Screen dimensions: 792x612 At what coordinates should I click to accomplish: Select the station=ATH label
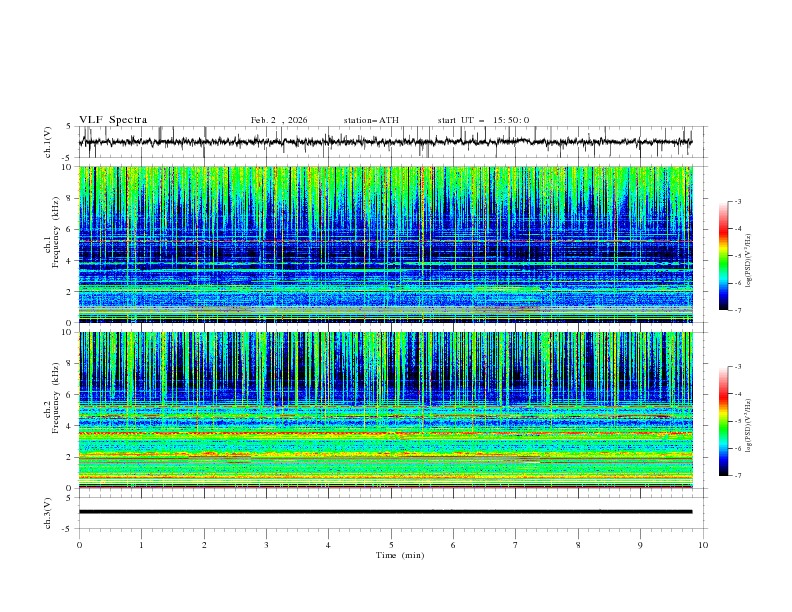[371, 120]
